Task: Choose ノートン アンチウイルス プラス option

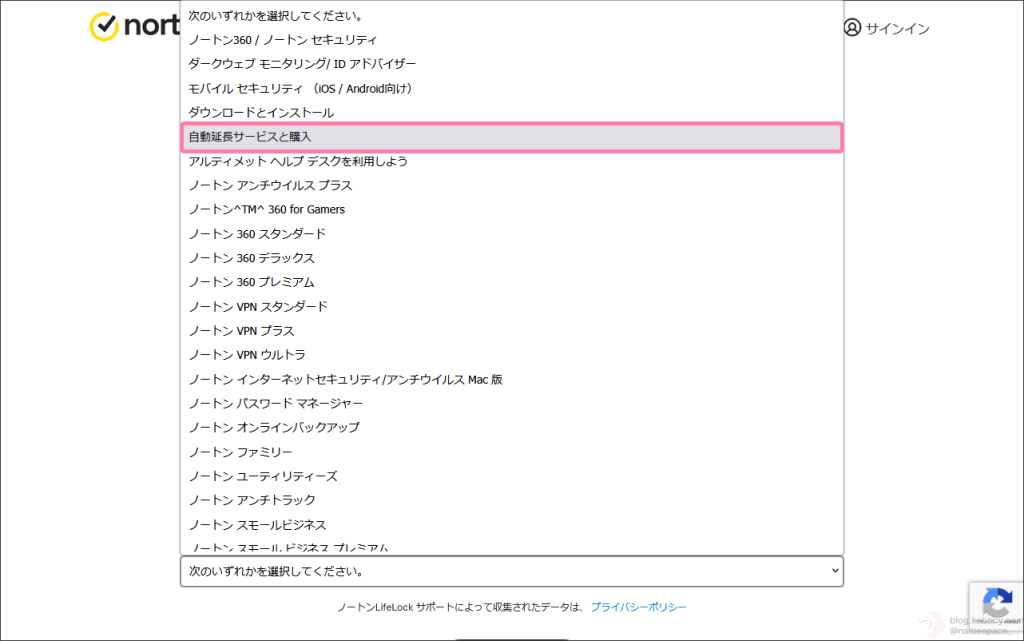Action: (270, 185)
